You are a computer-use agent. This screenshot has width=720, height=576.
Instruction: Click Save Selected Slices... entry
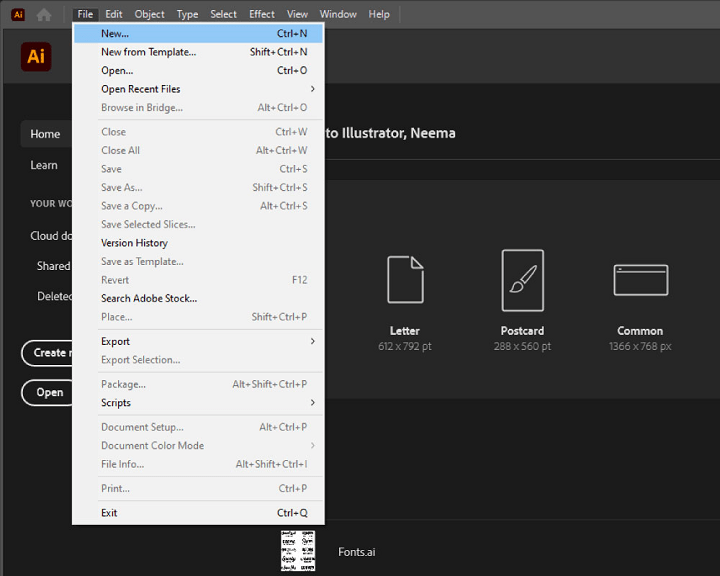pos(198,224)
